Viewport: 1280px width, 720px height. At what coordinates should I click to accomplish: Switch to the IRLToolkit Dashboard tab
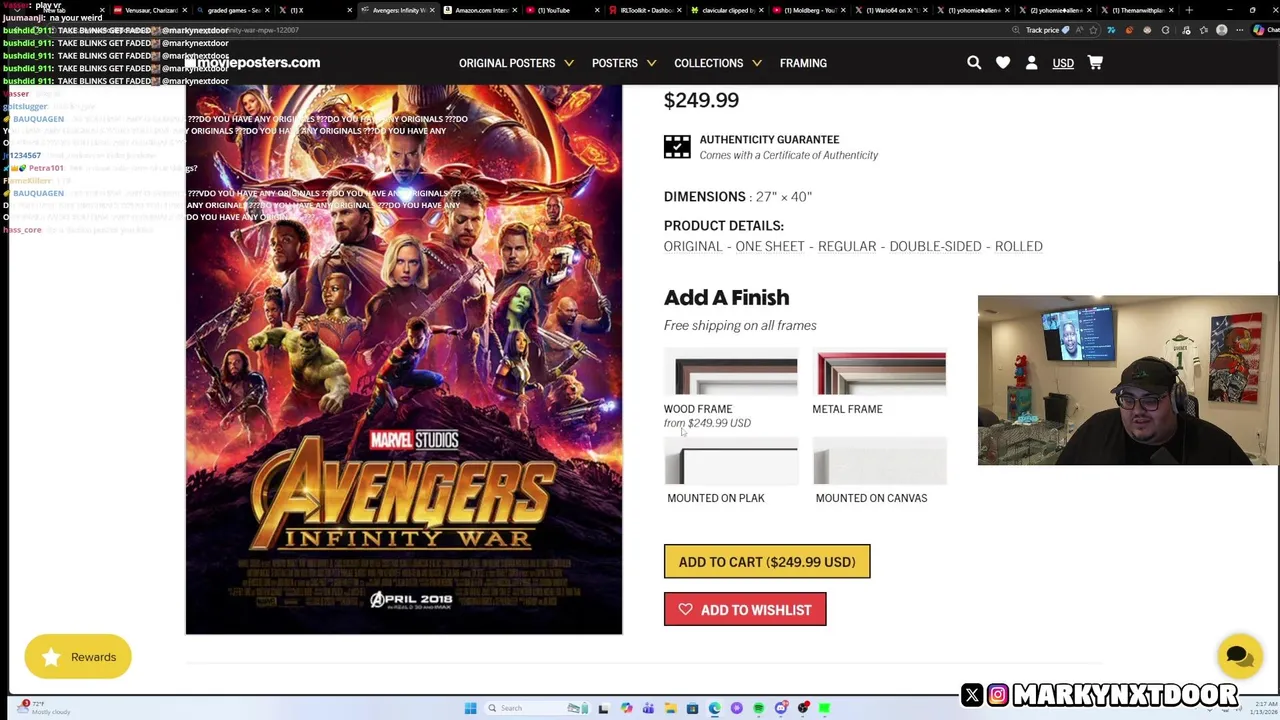coord(646,10)
